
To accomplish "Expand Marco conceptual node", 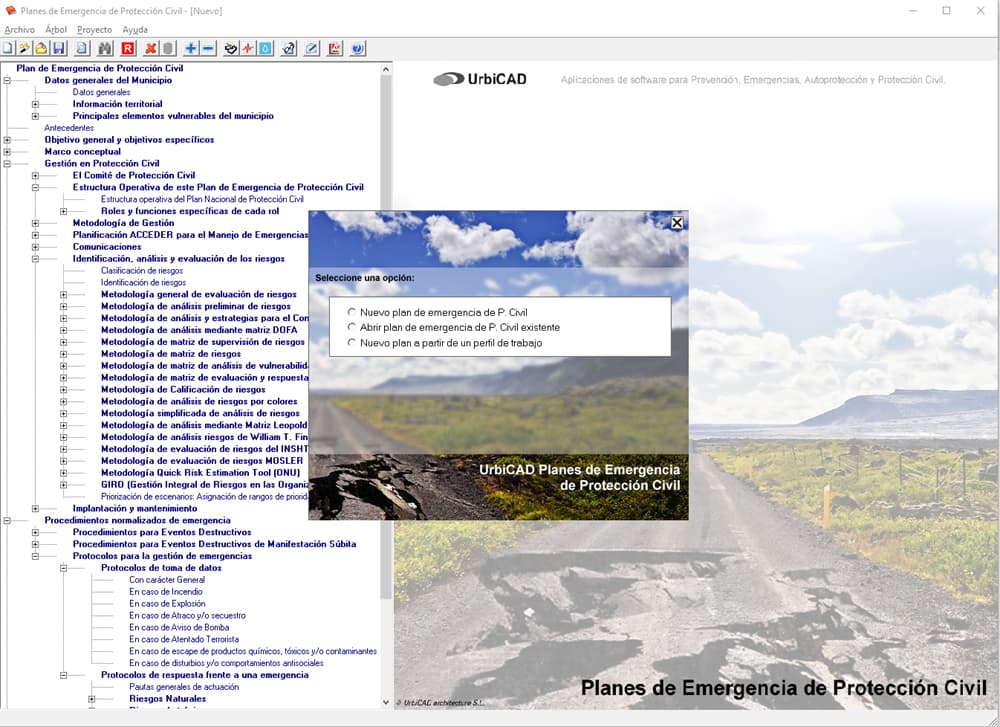I will coord(7,152).
